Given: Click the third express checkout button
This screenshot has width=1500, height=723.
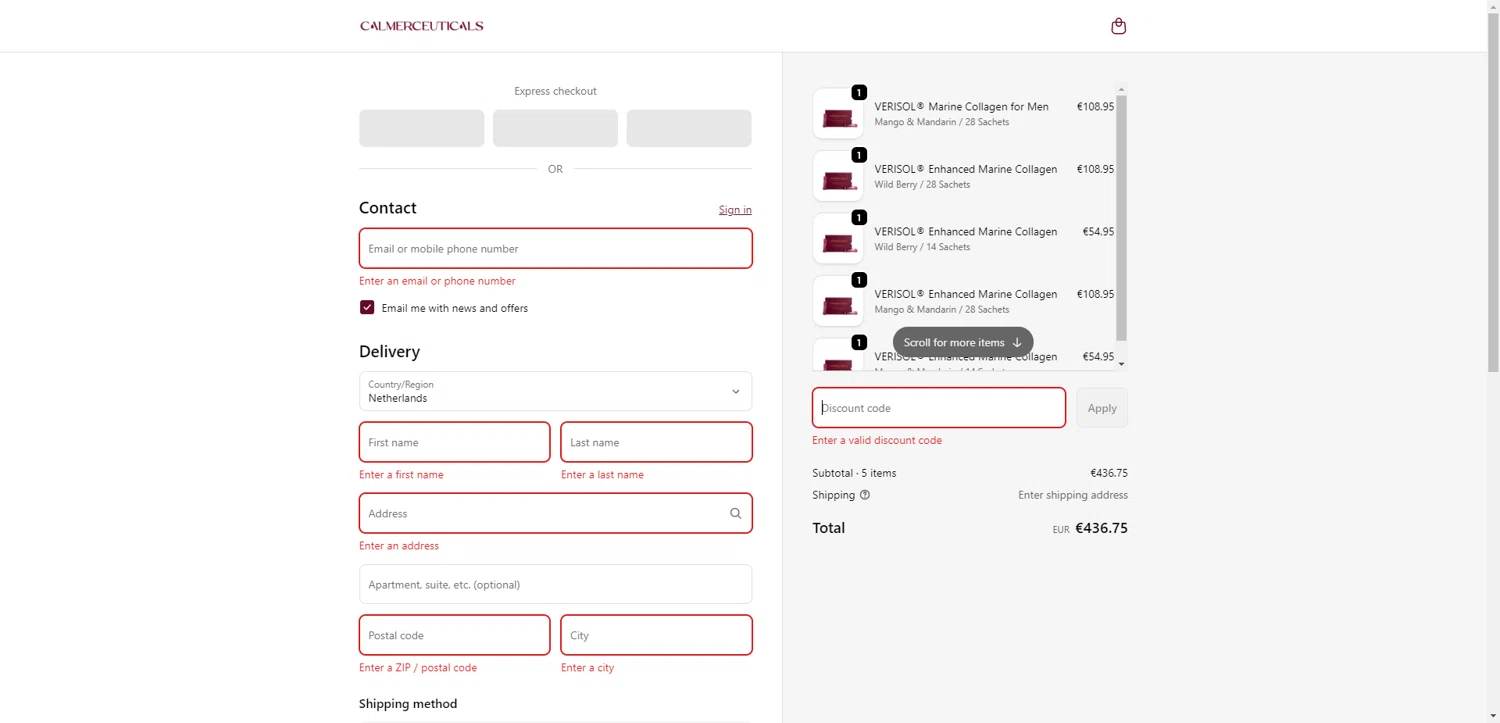Looking at the screenshot, I should click(688, 129).
